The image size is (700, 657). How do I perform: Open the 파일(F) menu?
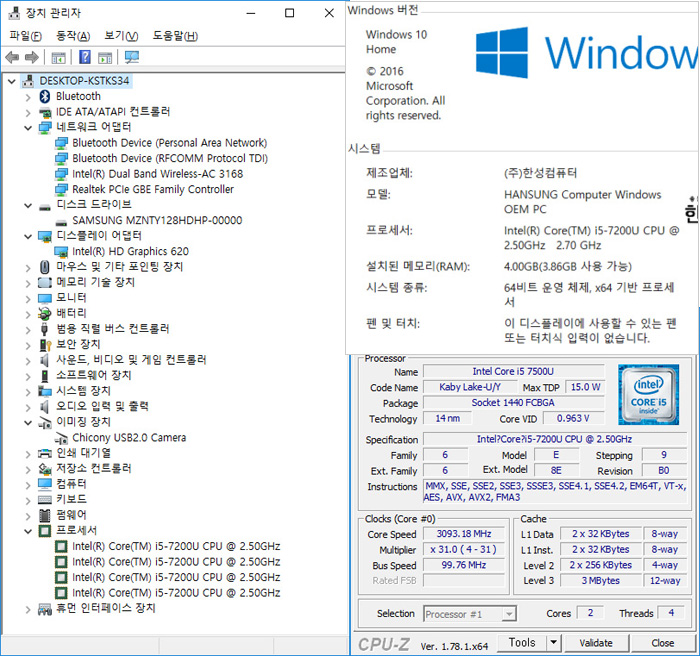[25, 36]
